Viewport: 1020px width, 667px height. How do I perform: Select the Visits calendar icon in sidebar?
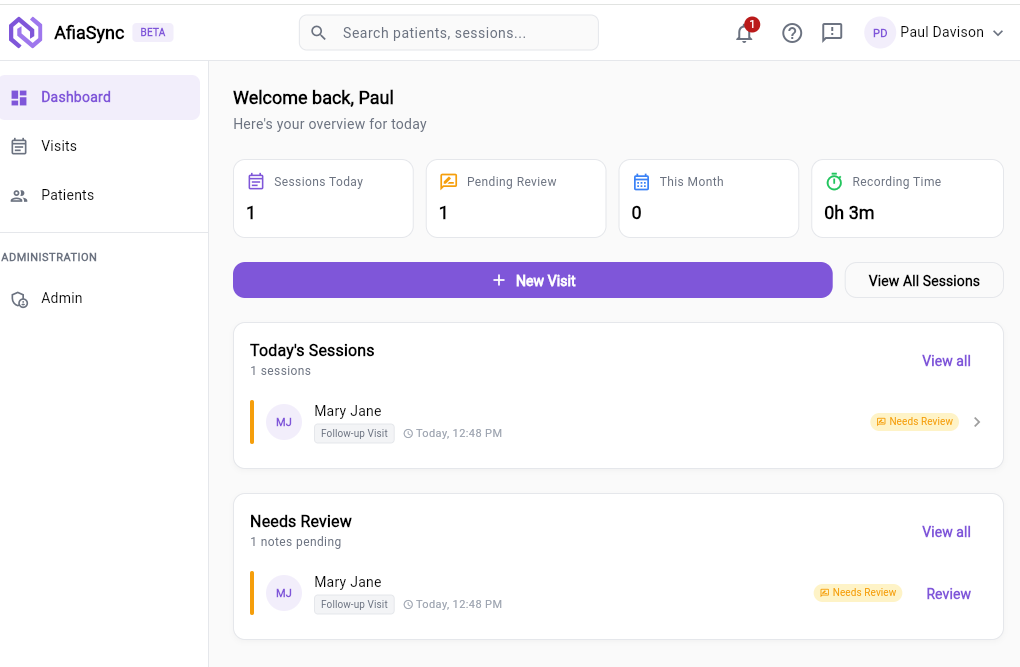click(21, 145)
